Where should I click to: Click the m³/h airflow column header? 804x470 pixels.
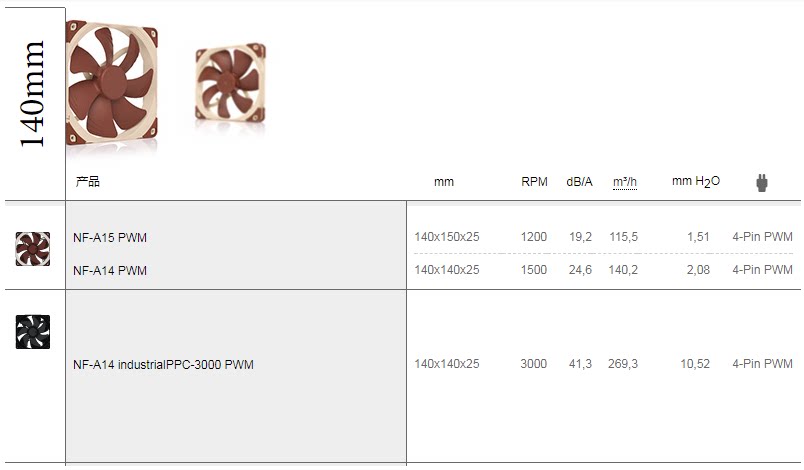[x=625, y=182]
